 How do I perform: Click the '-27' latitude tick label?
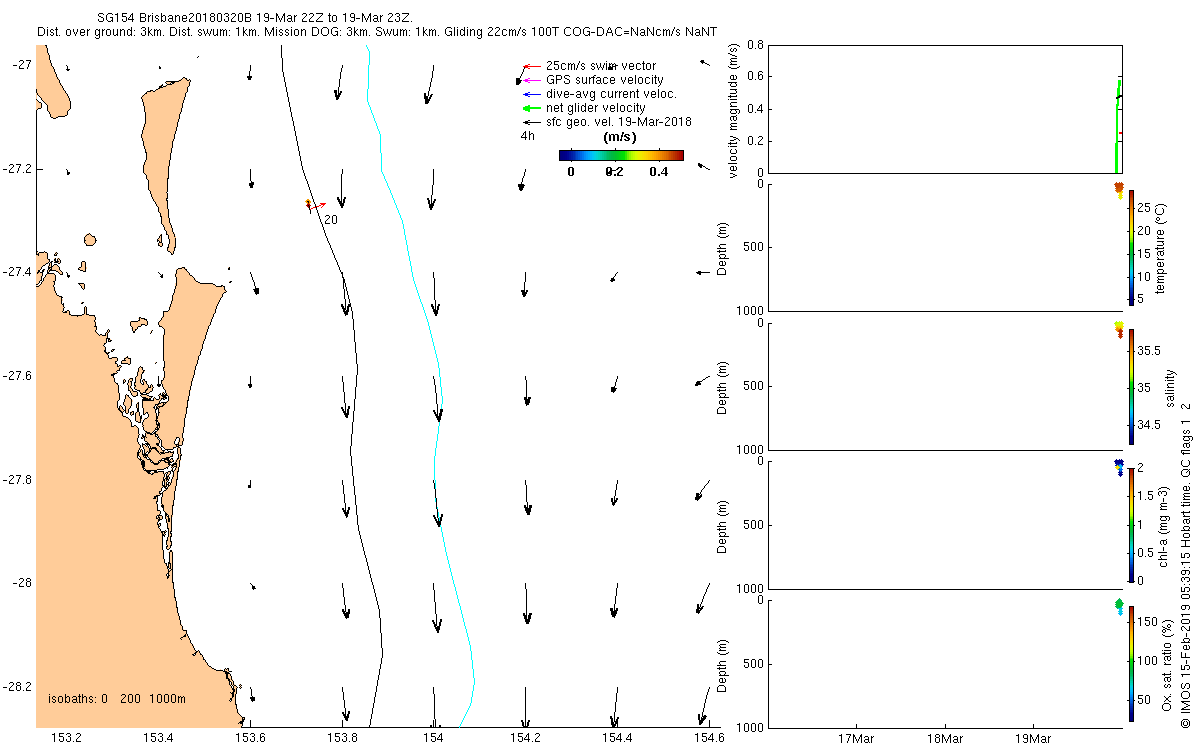pyautogui.click(x=23, y=65)
